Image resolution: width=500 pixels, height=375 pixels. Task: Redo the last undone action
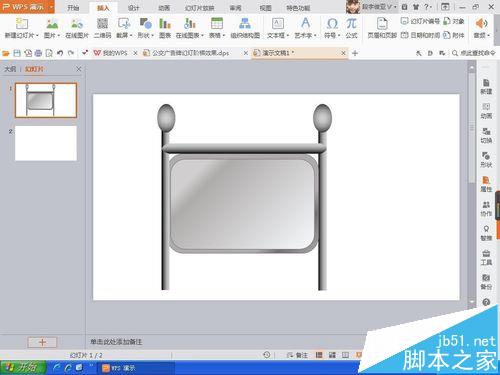click(71, 53)
